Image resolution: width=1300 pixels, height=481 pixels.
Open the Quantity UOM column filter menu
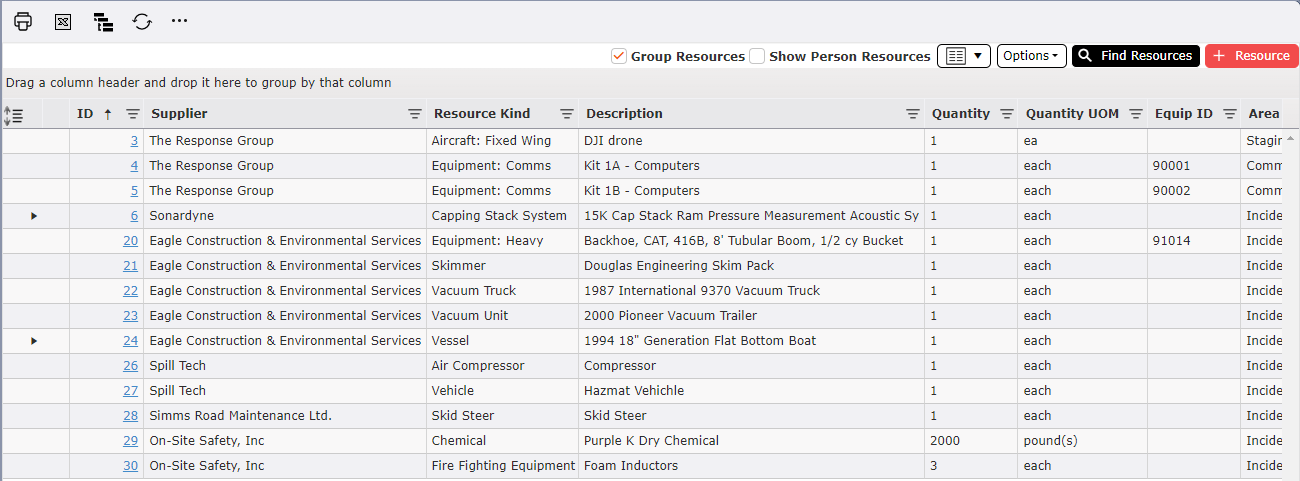pyautogui.click(x=1136, y=114)
